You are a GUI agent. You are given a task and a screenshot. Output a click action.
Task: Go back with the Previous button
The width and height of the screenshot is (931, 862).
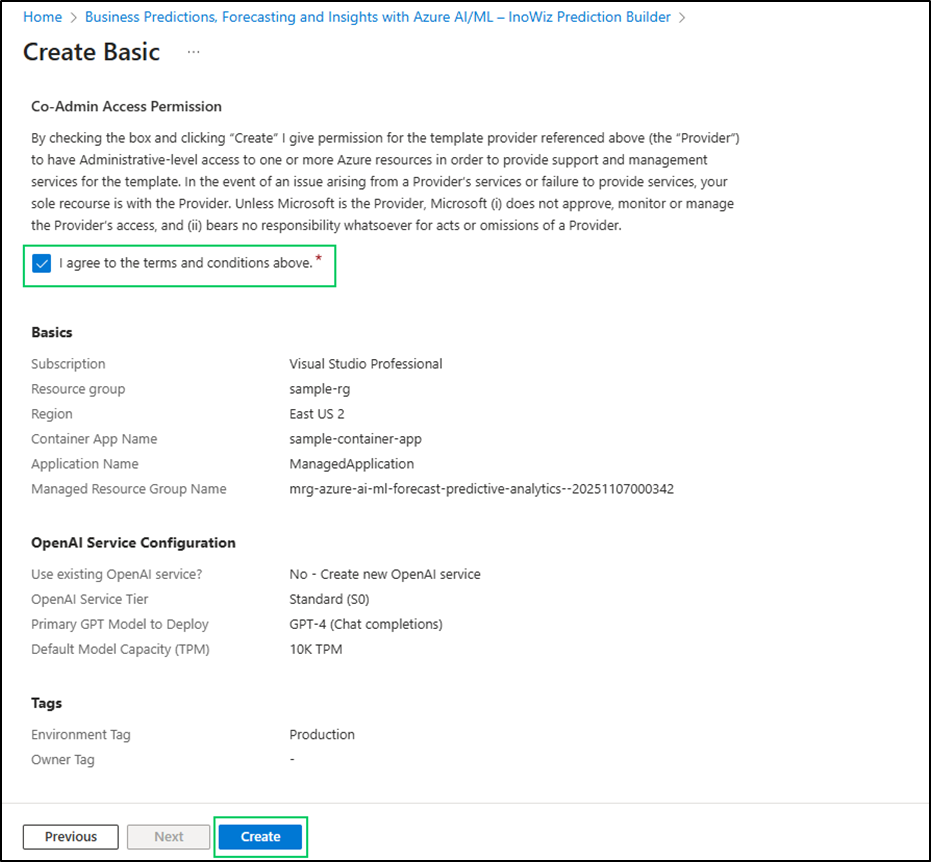(70, 836)
